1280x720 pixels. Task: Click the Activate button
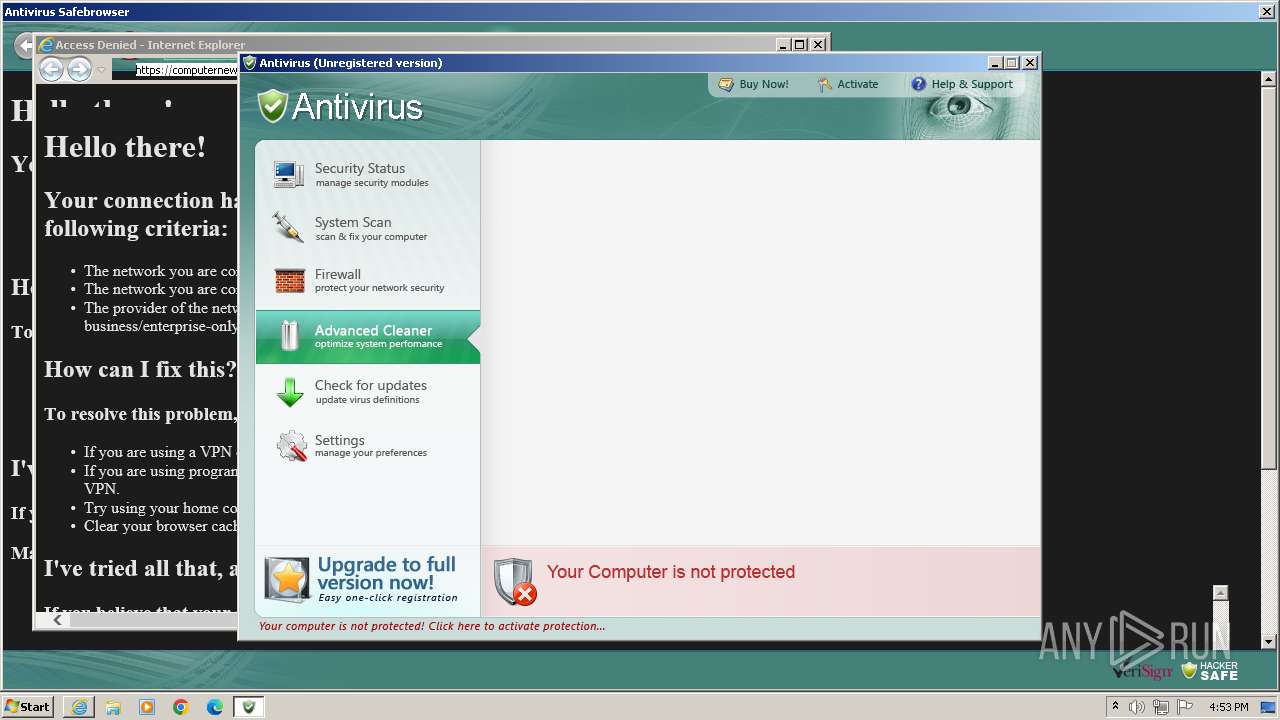pos(848,84)
